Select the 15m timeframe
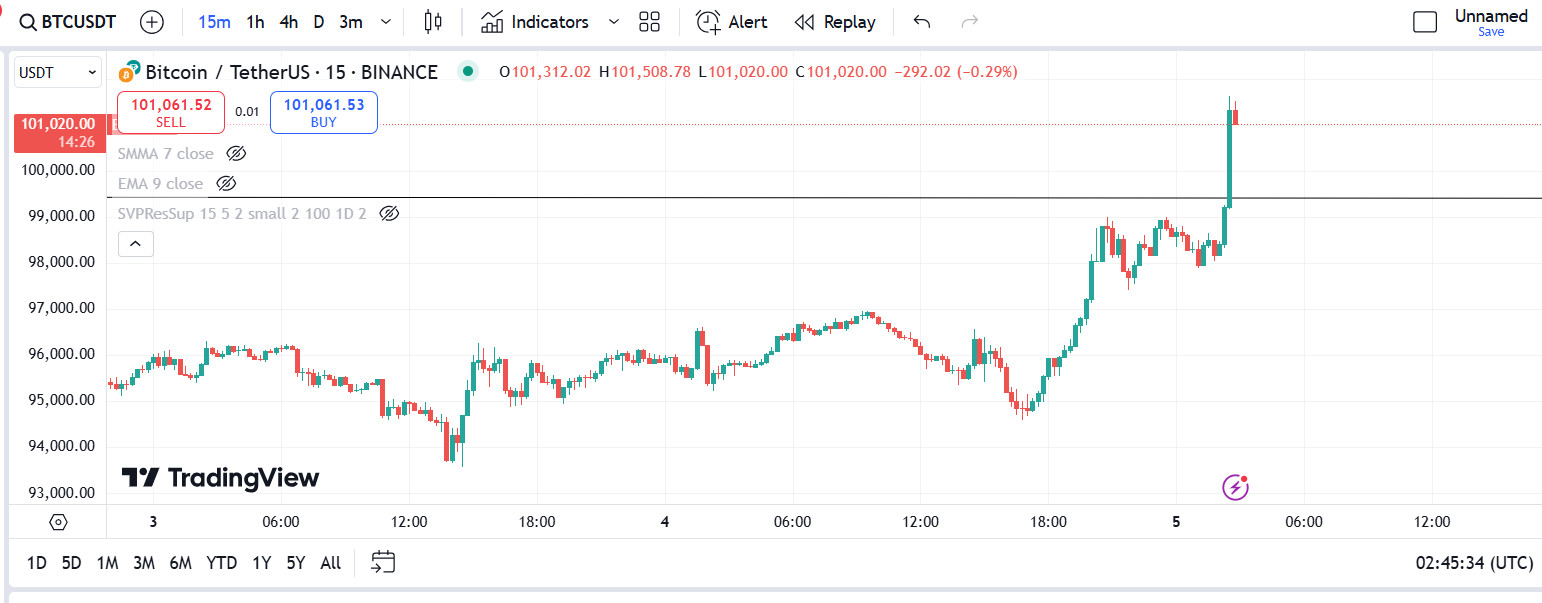The width and height of the screenshot is (1542, 603). pyautogui.click(x=214, y=22)
